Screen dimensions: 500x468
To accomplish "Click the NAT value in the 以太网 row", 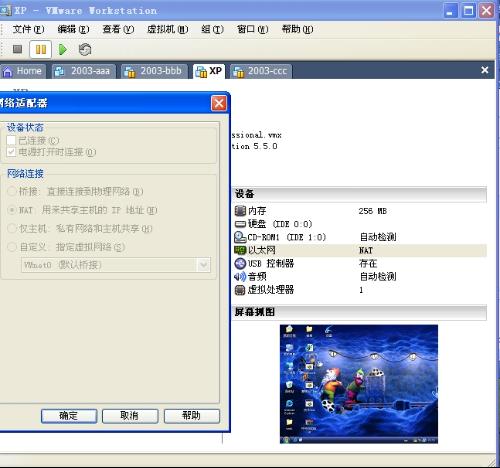I will [366, 250].
